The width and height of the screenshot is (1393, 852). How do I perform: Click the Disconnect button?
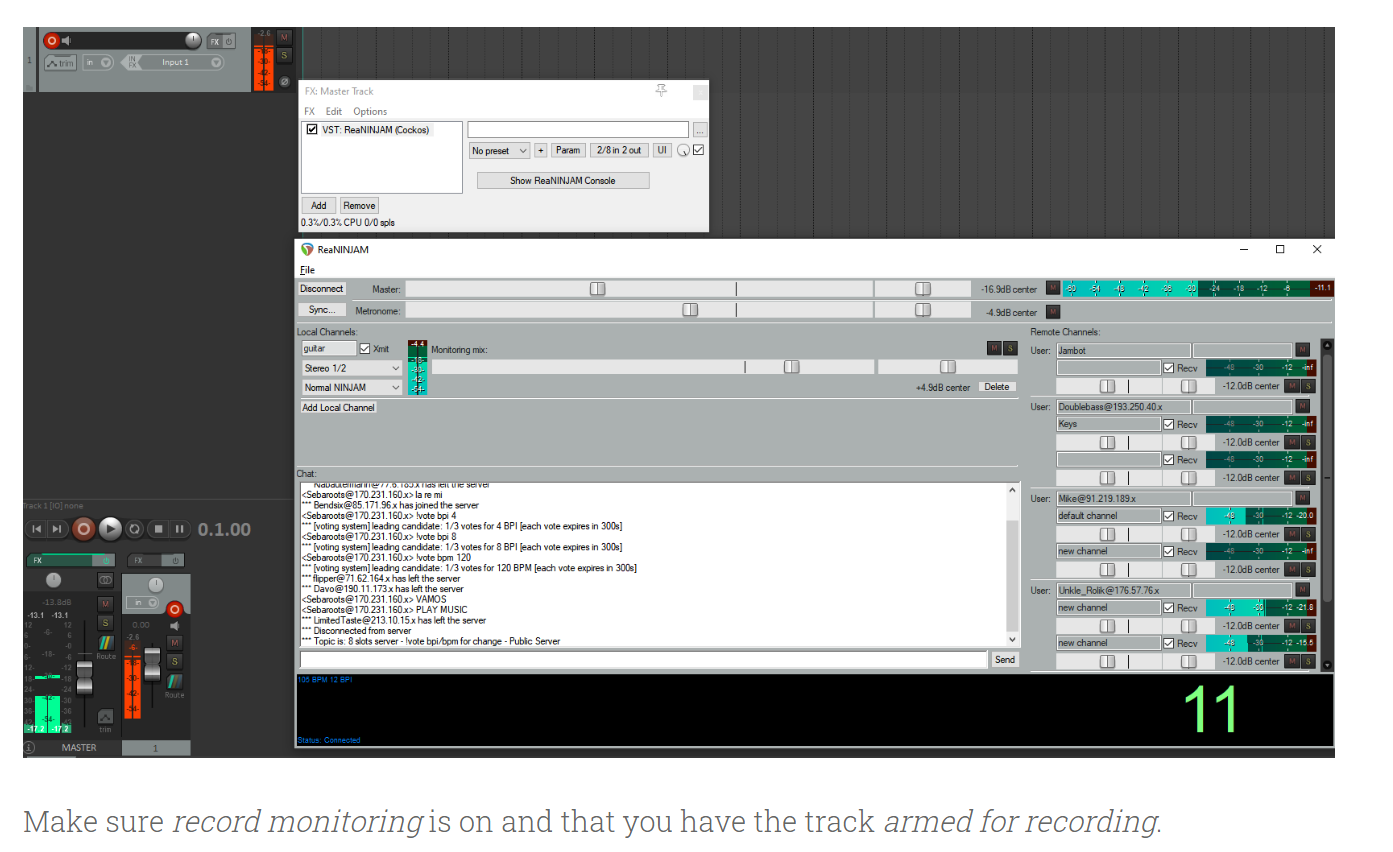321,289
